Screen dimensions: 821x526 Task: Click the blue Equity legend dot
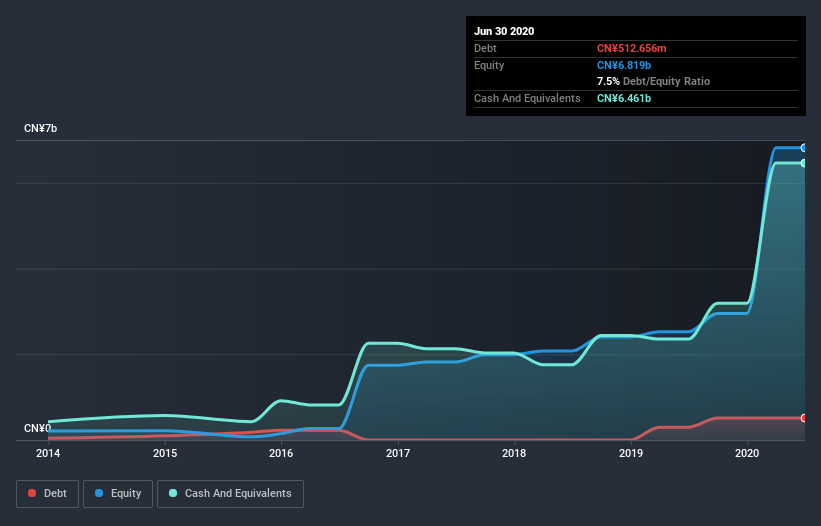point(99,493)
